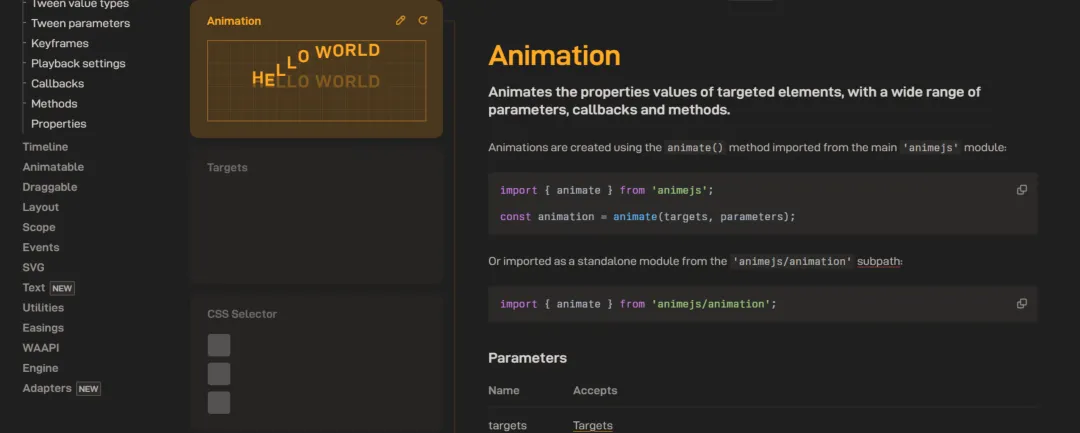Click the bottom square in CSS Selector card
Screen dimensions: 1080x433
point(219,403)
